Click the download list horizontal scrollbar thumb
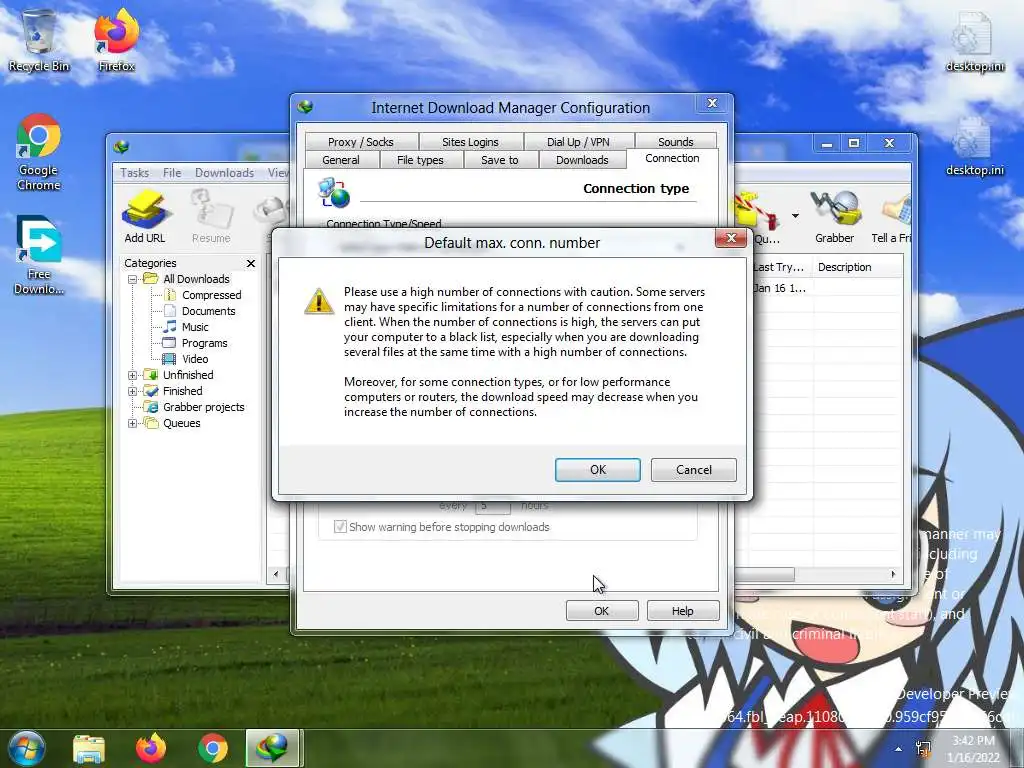This screenshot has height=768, width=1024. [x=764, y=574]
